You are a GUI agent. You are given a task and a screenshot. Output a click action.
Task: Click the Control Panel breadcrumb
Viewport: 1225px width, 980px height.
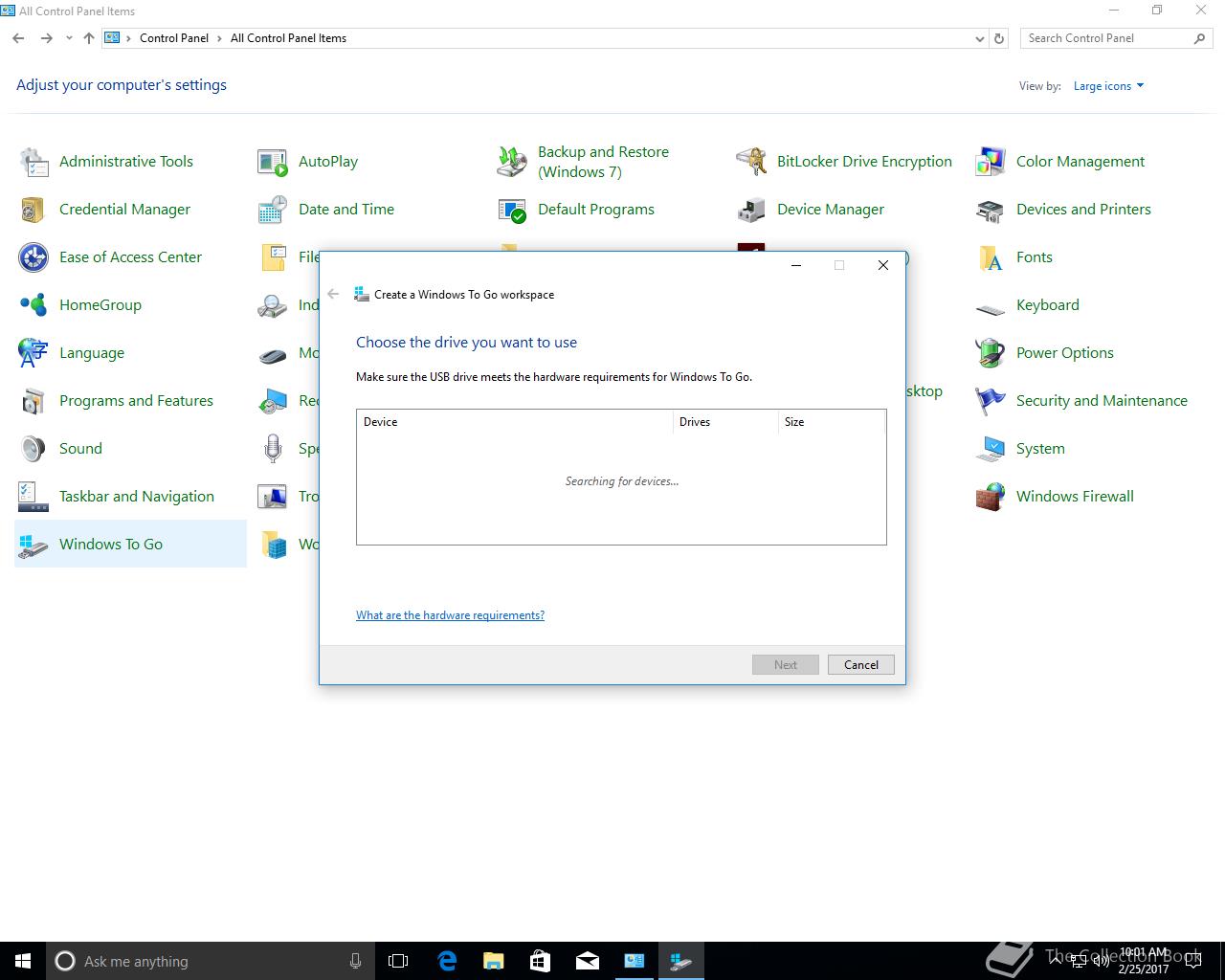(174, 38)
